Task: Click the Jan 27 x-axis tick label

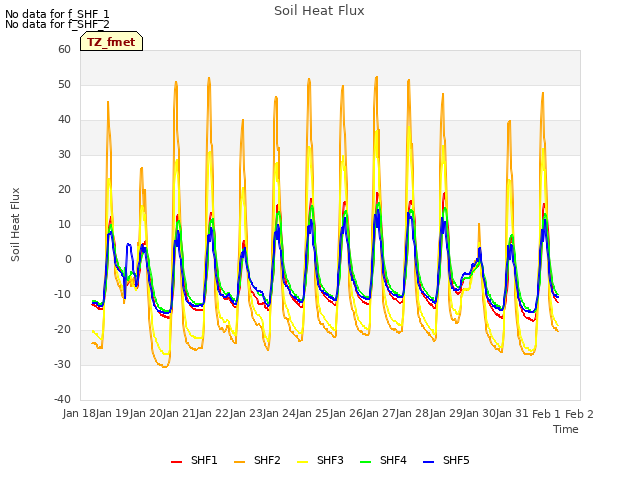Action: coord(379,413)
